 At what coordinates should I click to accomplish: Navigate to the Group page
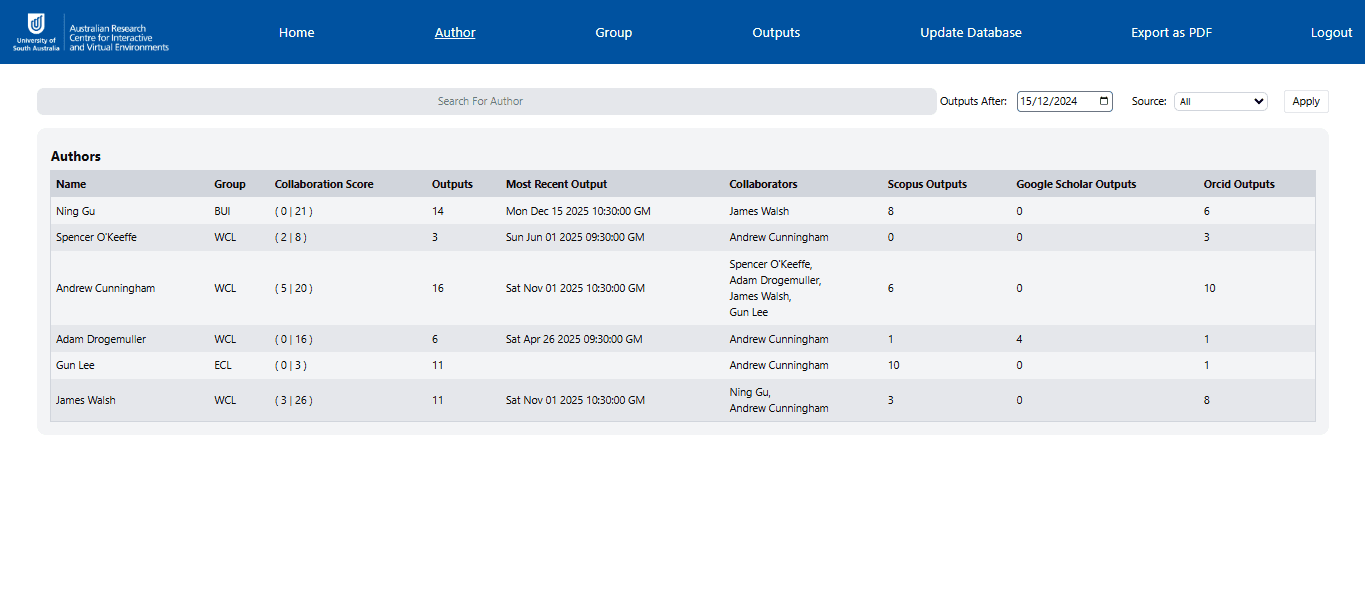coord(613,32)
